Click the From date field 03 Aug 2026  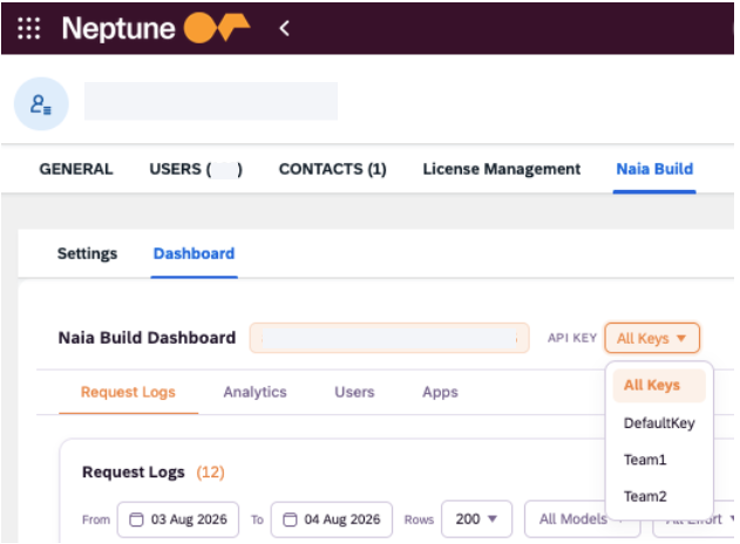click(178, 519)
